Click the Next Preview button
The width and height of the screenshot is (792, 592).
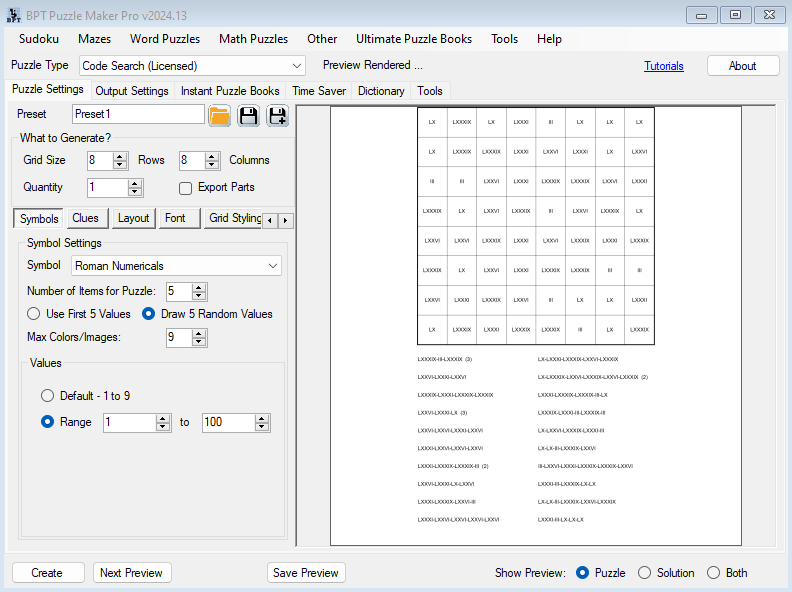[132, 573]
